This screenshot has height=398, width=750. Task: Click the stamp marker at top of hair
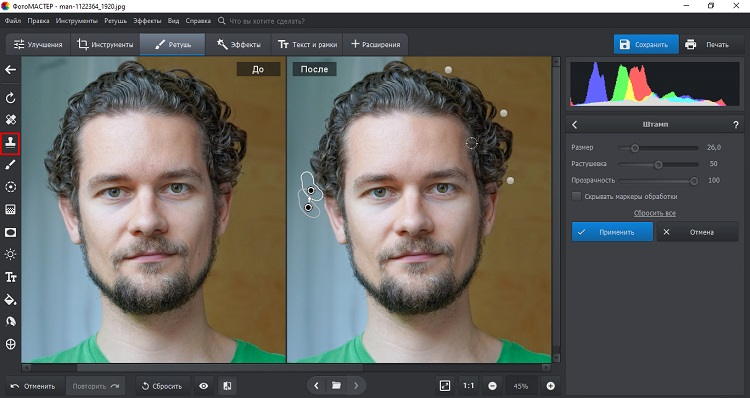click(x=448, y=70)
